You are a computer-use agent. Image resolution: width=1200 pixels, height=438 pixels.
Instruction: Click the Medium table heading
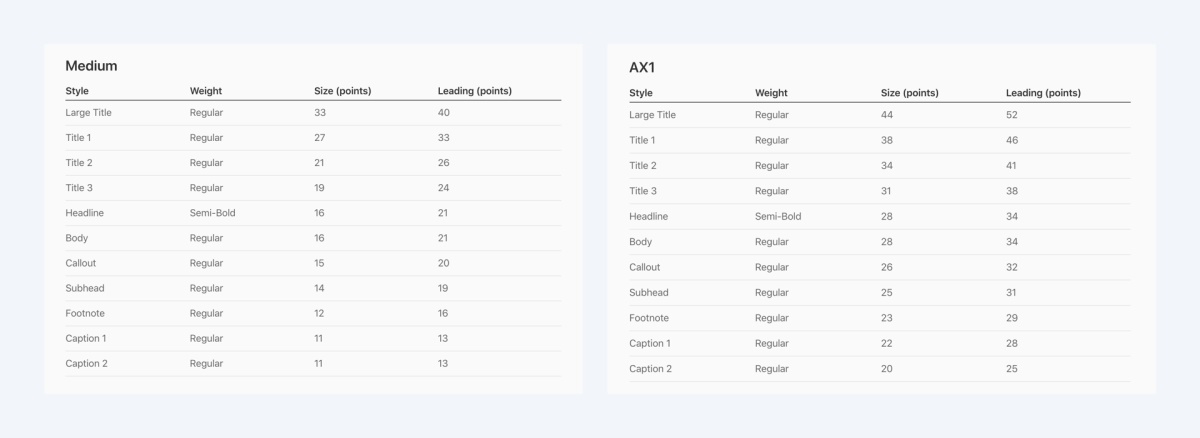(x=91, y=66)
